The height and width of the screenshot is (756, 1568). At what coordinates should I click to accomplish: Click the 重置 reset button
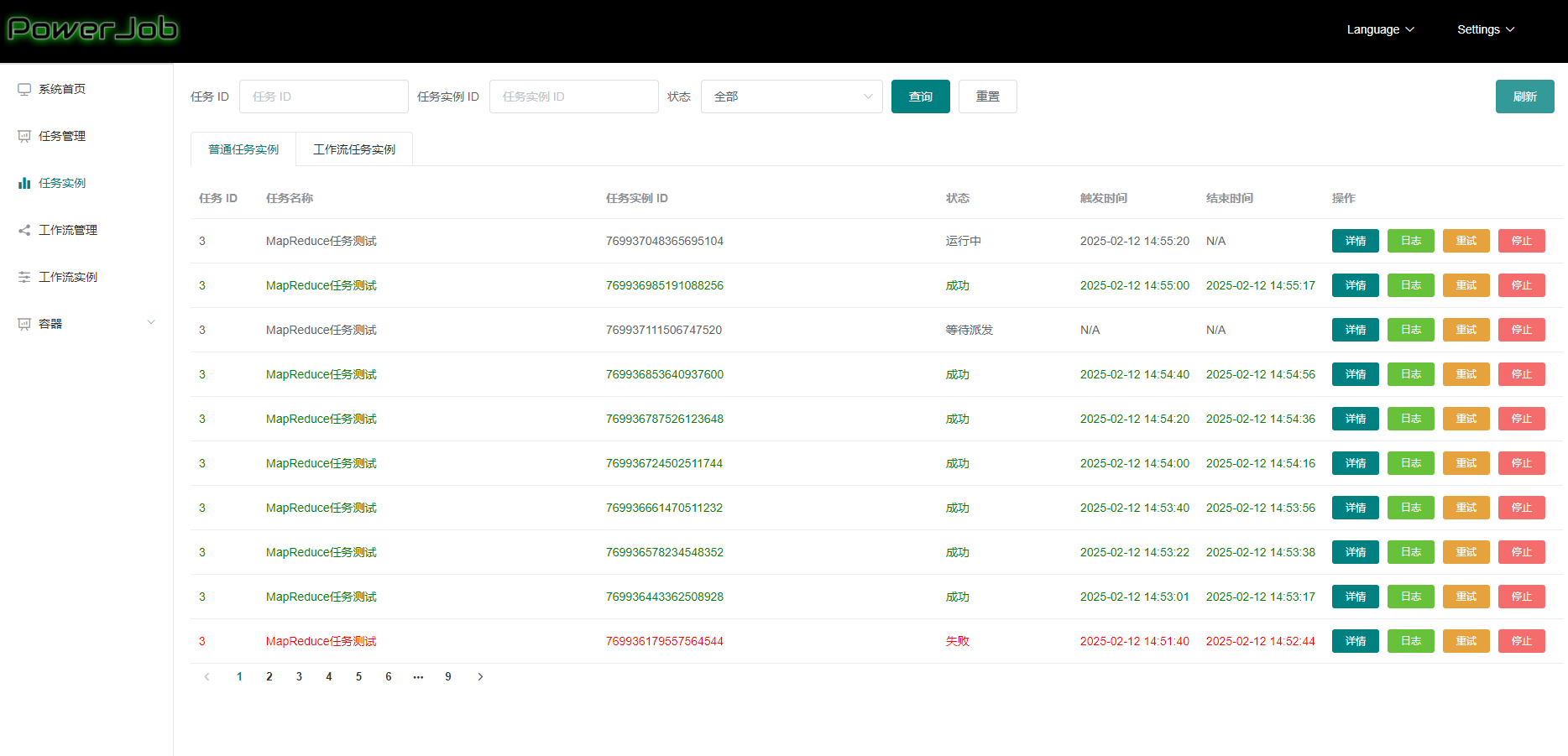click(987, 96)
